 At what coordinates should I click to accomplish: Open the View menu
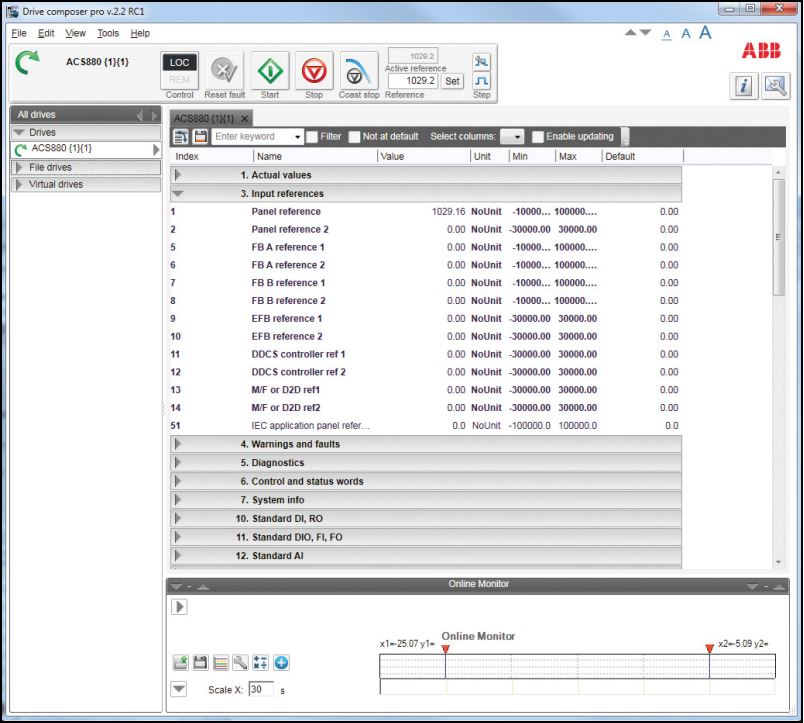[75, 33]
